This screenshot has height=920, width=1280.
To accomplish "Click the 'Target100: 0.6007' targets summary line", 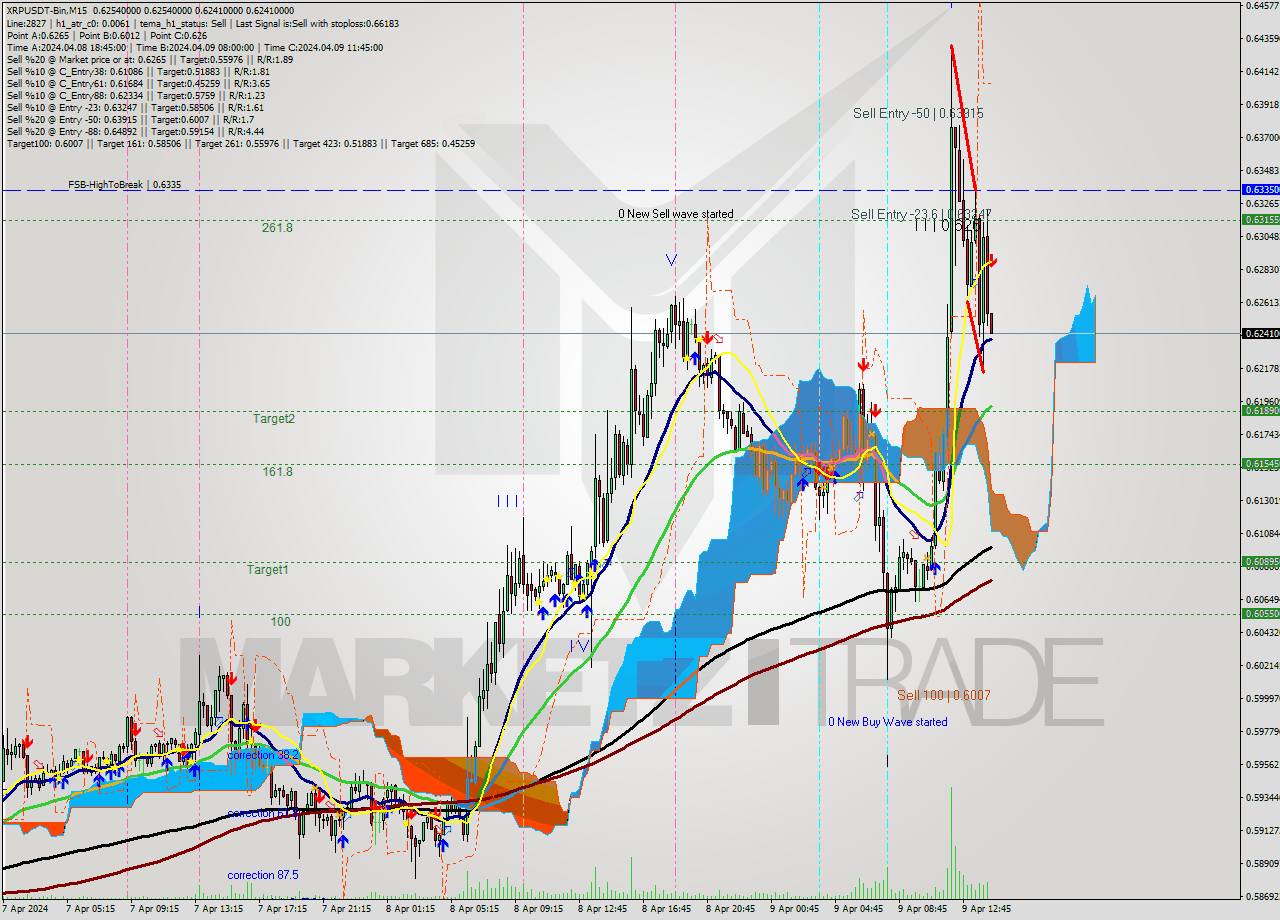I will pyautogui.click(x=241, y=143).
